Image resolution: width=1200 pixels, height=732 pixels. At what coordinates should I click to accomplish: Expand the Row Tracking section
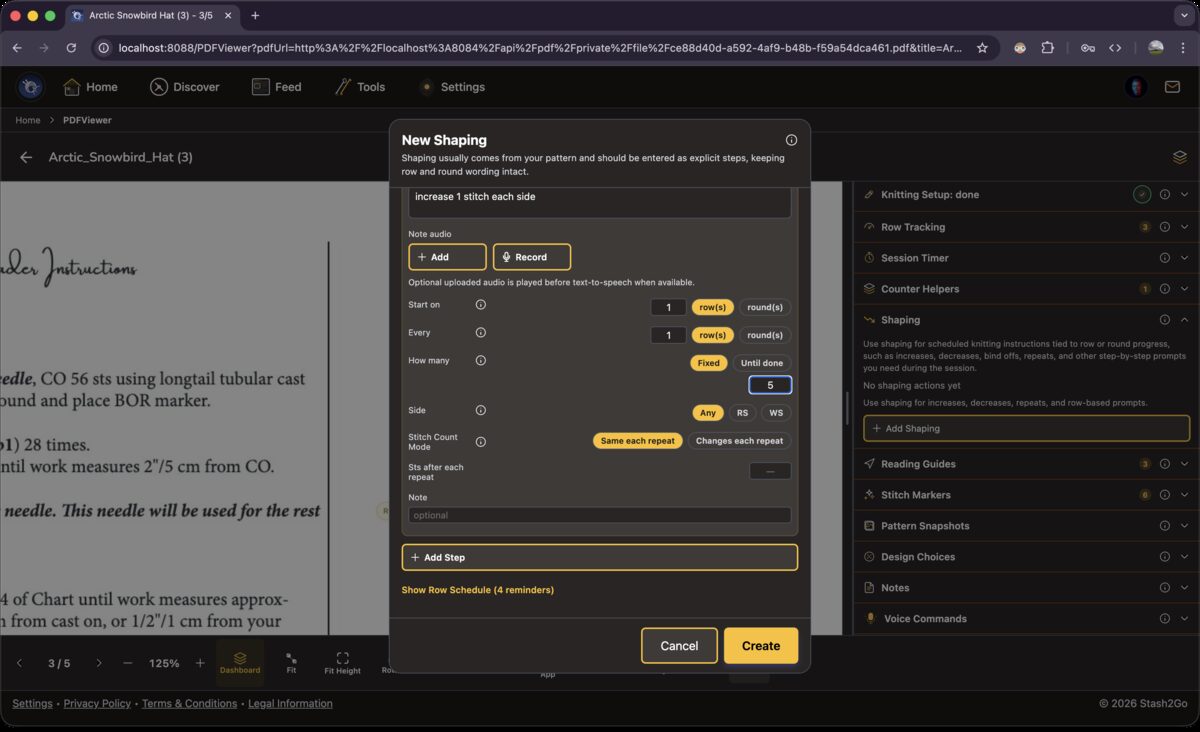click(x=1186, y=227)
